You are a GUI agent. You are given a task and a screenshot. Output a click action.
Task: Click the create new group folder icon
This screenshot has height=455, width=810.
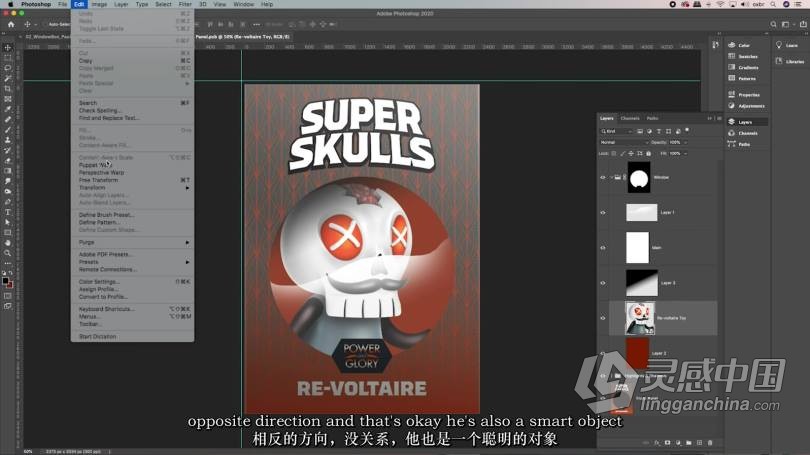[689, 443]
